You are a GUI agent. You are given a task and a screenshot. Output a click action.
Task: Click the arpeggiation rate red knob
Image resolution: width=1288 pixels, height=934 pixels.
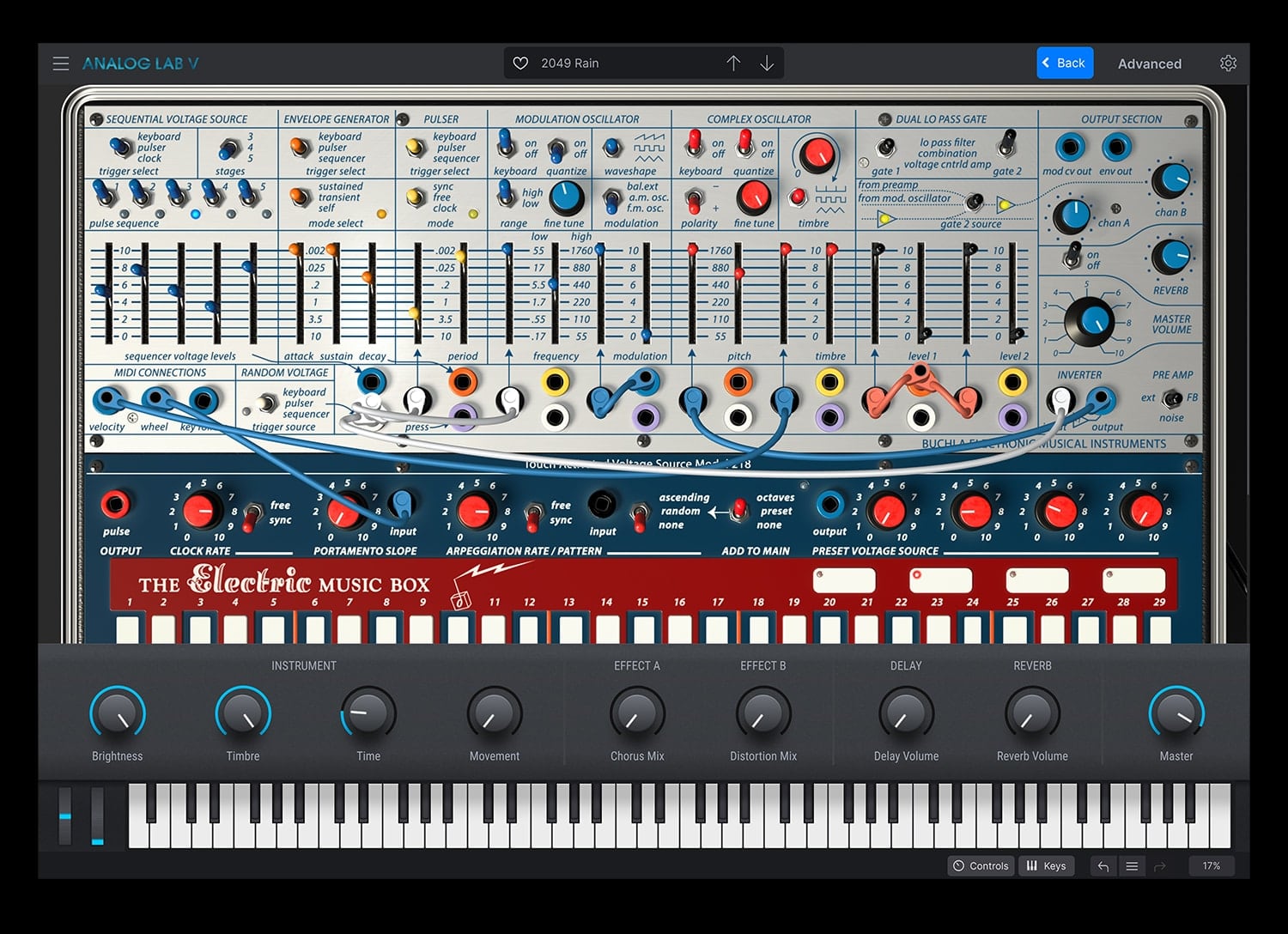coord(474,511)
